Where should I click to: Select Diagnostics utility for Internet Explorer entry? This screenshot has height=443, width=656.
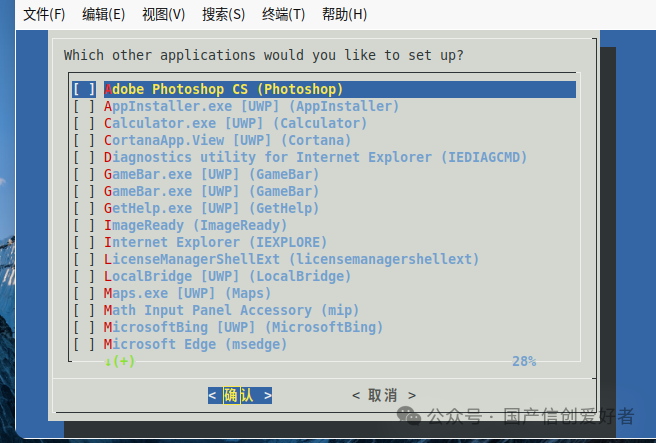(315, 157)
